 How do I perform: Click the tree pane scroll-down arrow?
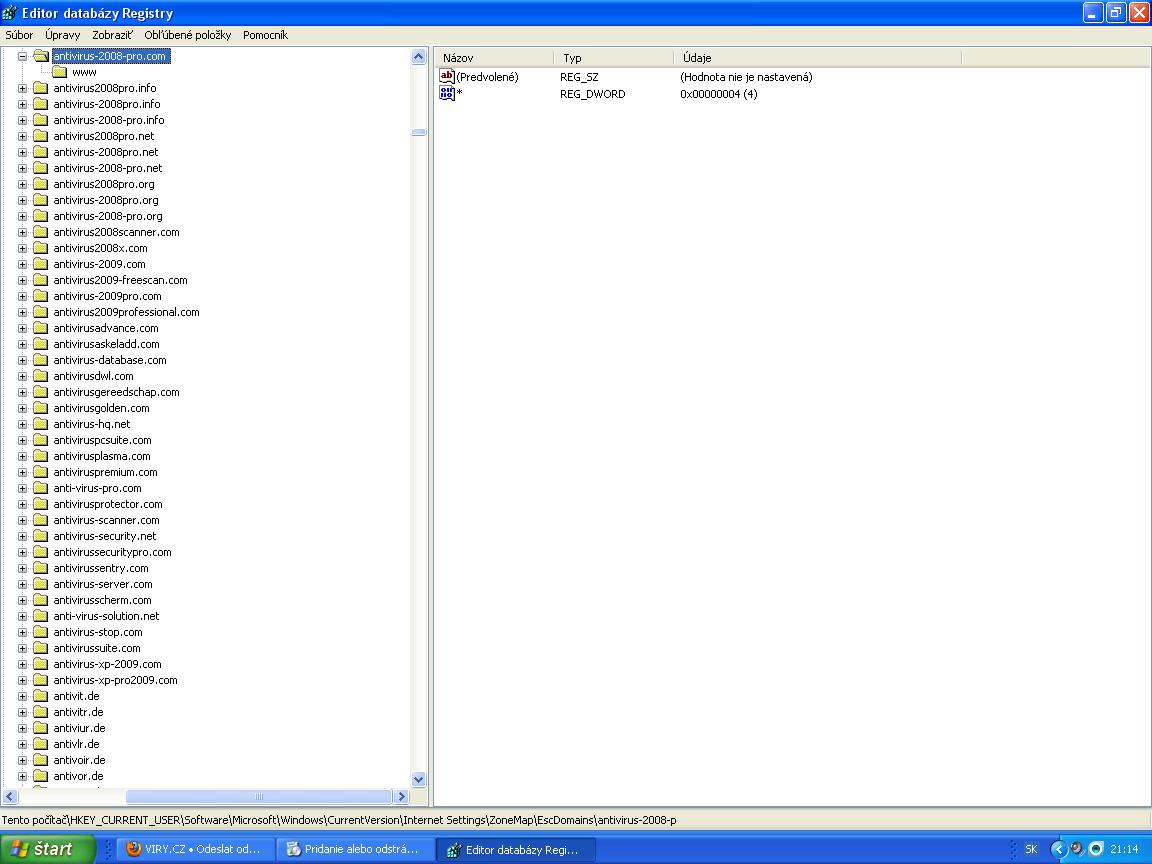418,779
